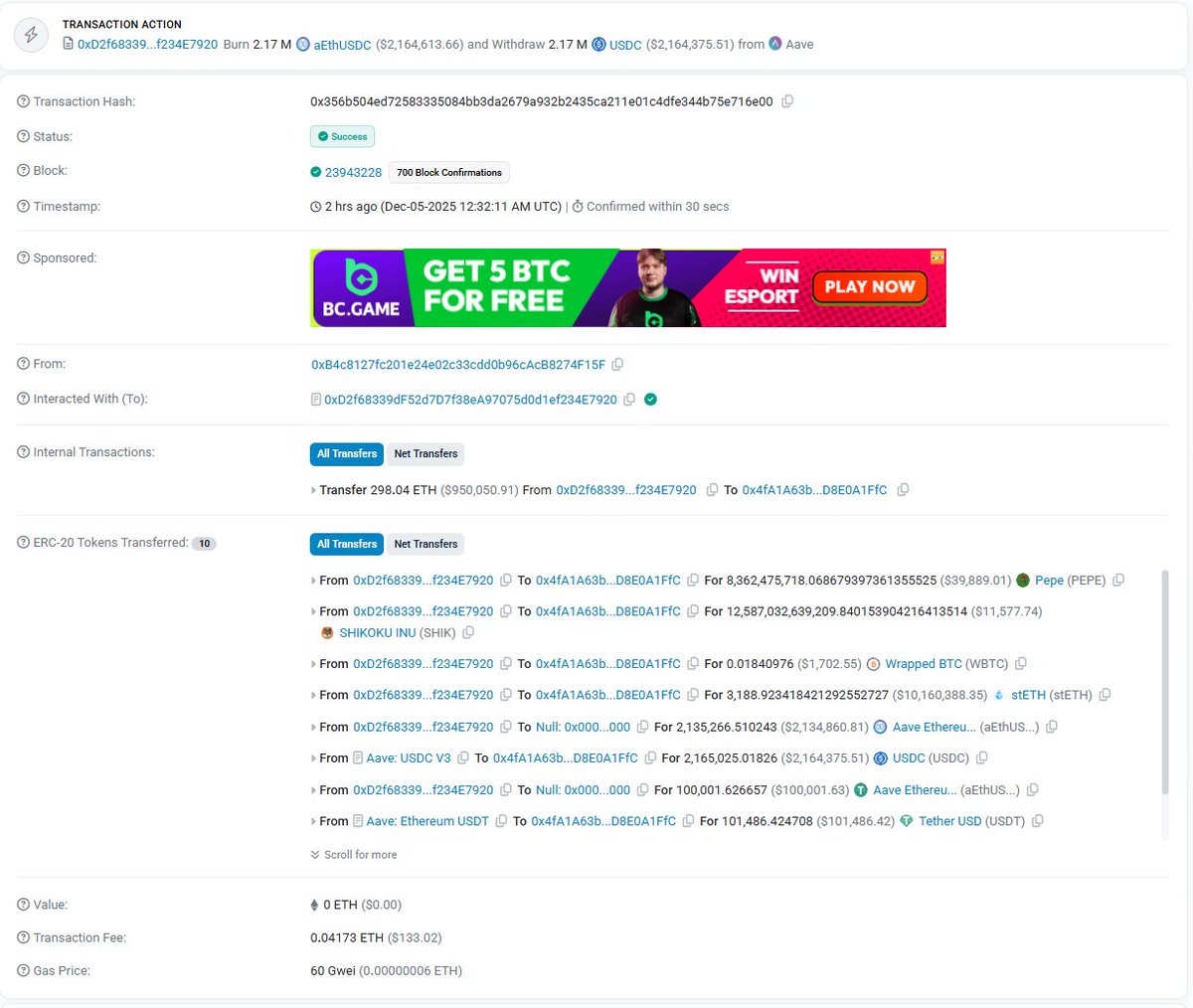Click the help icon next to Transaction Hash
This screenshot has width=1193, height=1008.
(x=24, y=101)
